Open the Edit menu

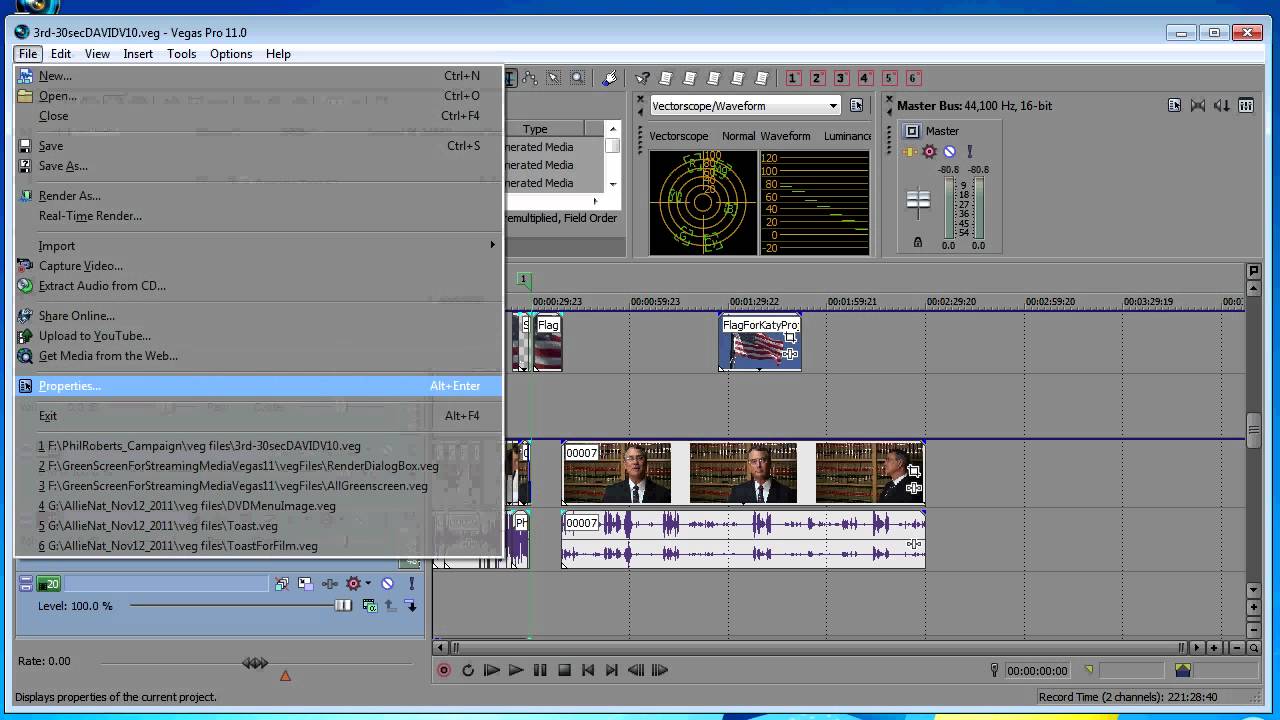click(61, 54)
